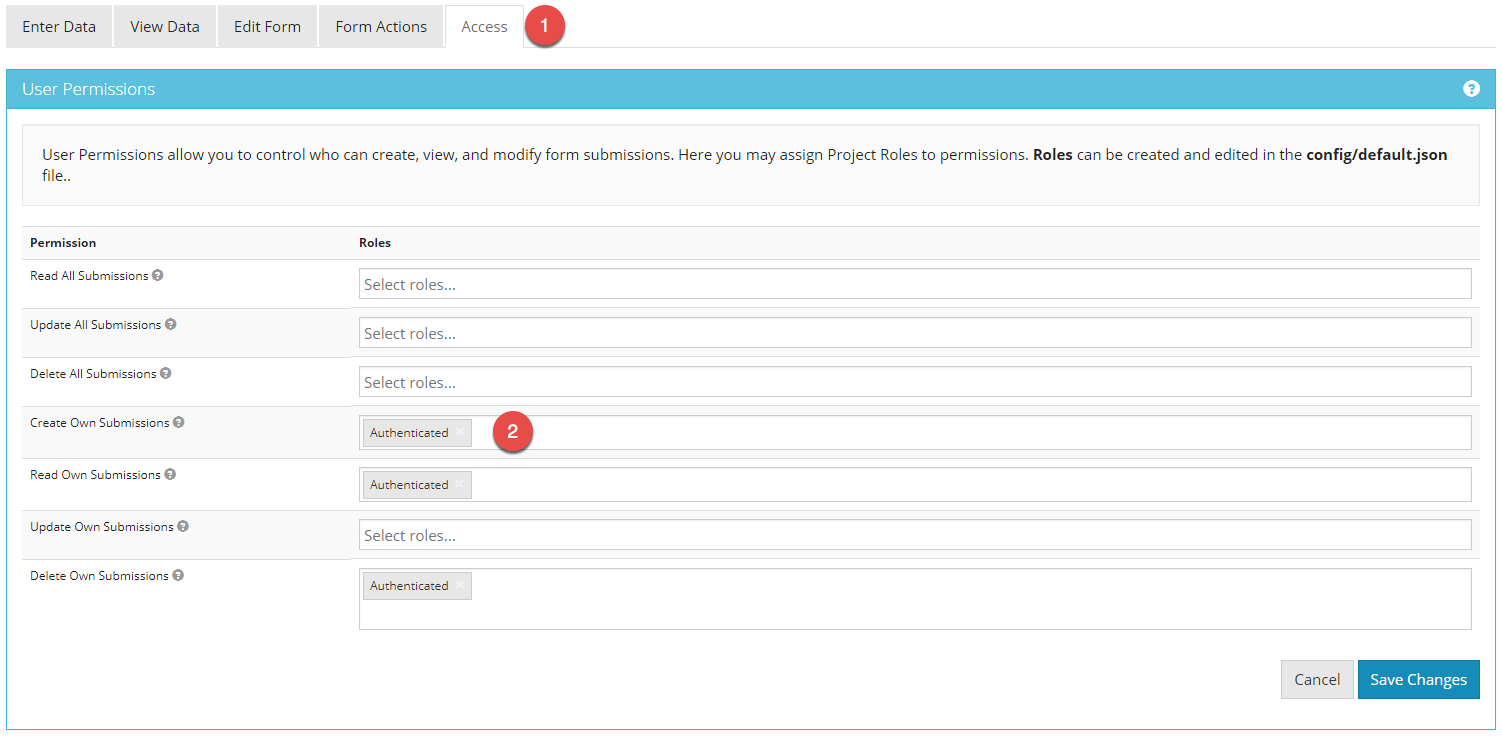This screenshot has width=1502, height=736.
Task: Click the help icon in User Permissions header
Action: tap(1471, 89)
